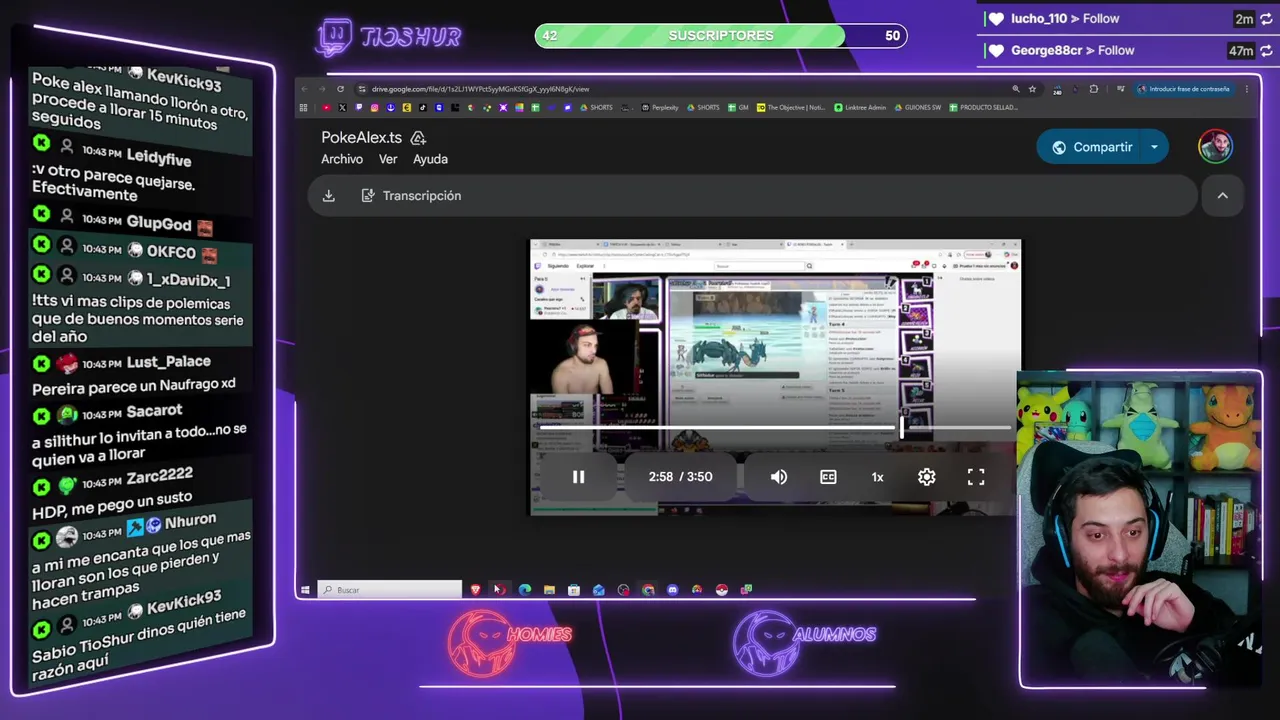Image resolution: width=1280 pixels, height=720 pixels.
Task: Open the GM bookmark
Action: [738, 107]
